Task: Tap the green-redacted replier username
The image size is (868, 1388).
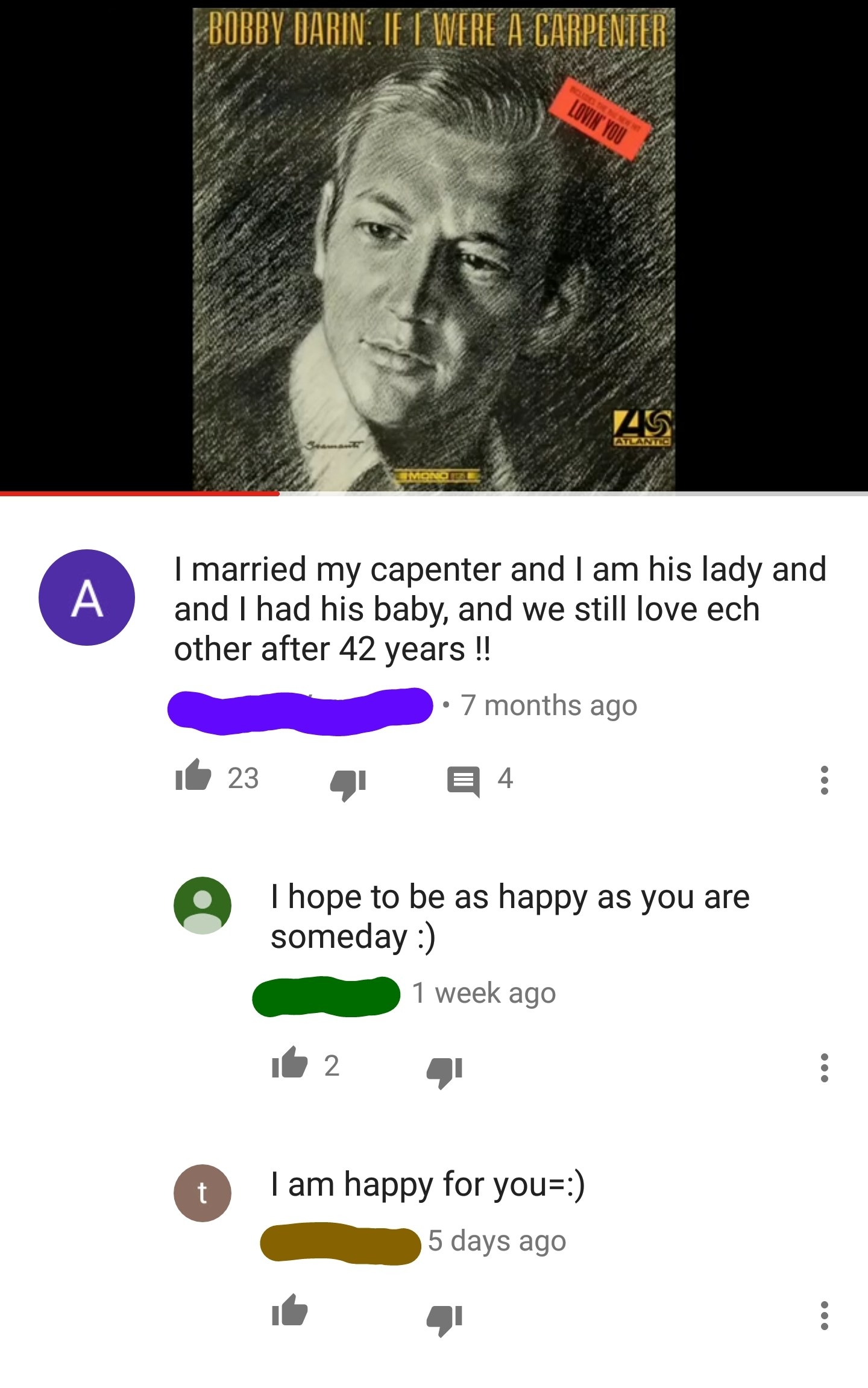Action: point(326,997)
